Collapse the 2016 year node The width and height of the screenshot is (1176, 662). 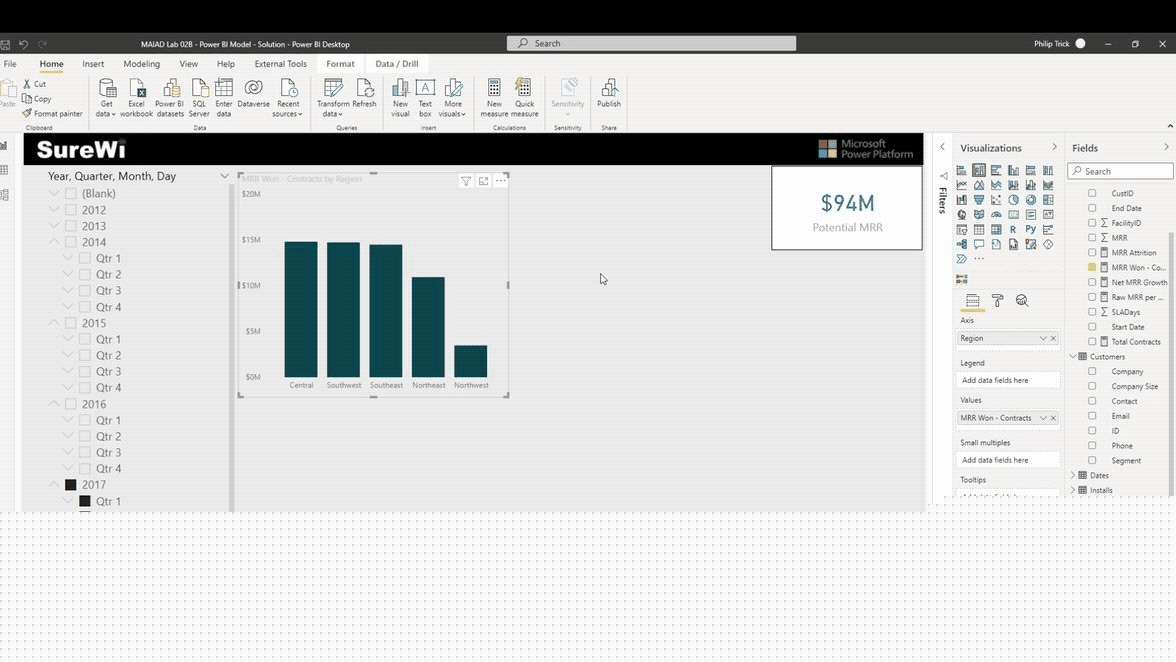tap(54, 404)
